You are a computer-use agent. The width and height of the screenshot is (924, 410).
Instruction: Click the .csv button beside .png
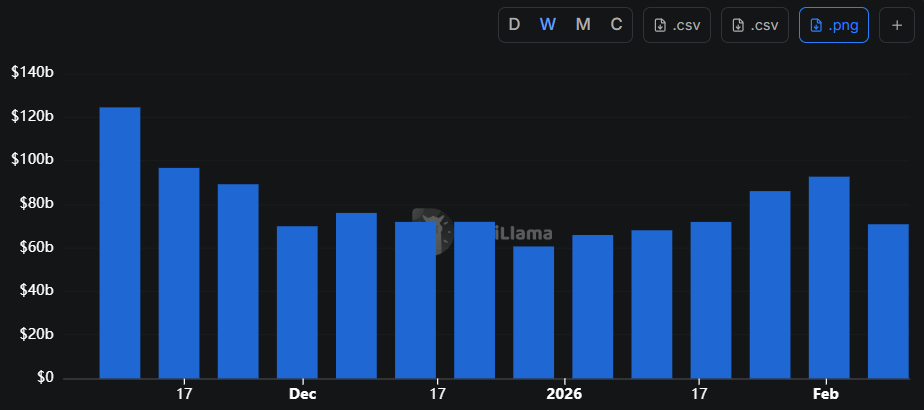(755, 25)
